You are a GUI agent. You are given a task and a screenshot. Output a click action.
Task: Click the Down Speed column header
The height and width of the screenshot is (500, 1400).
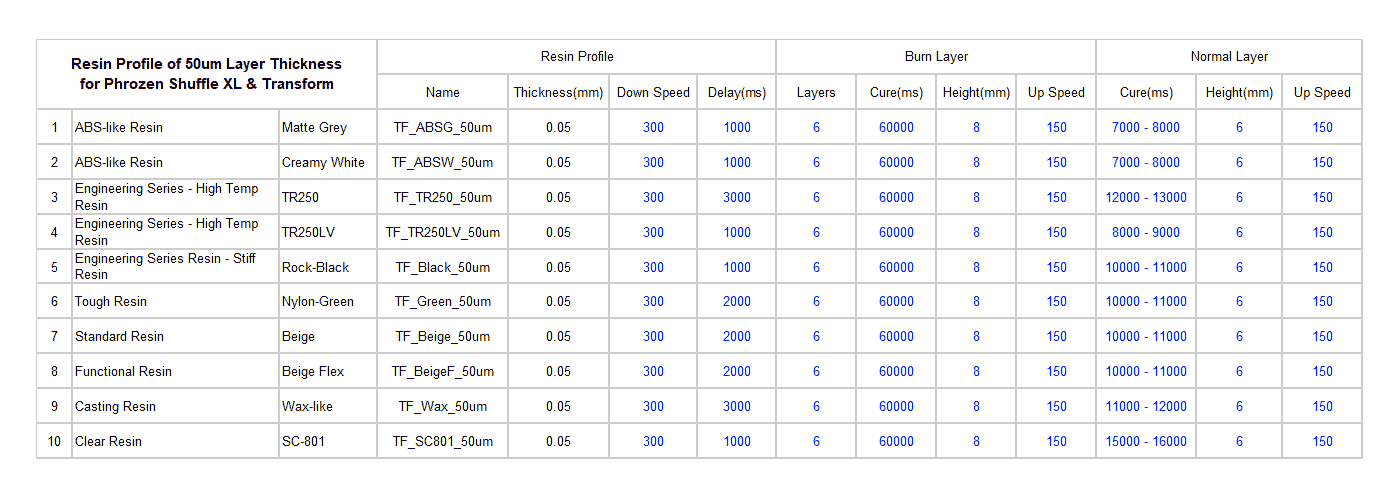[653, 93]
